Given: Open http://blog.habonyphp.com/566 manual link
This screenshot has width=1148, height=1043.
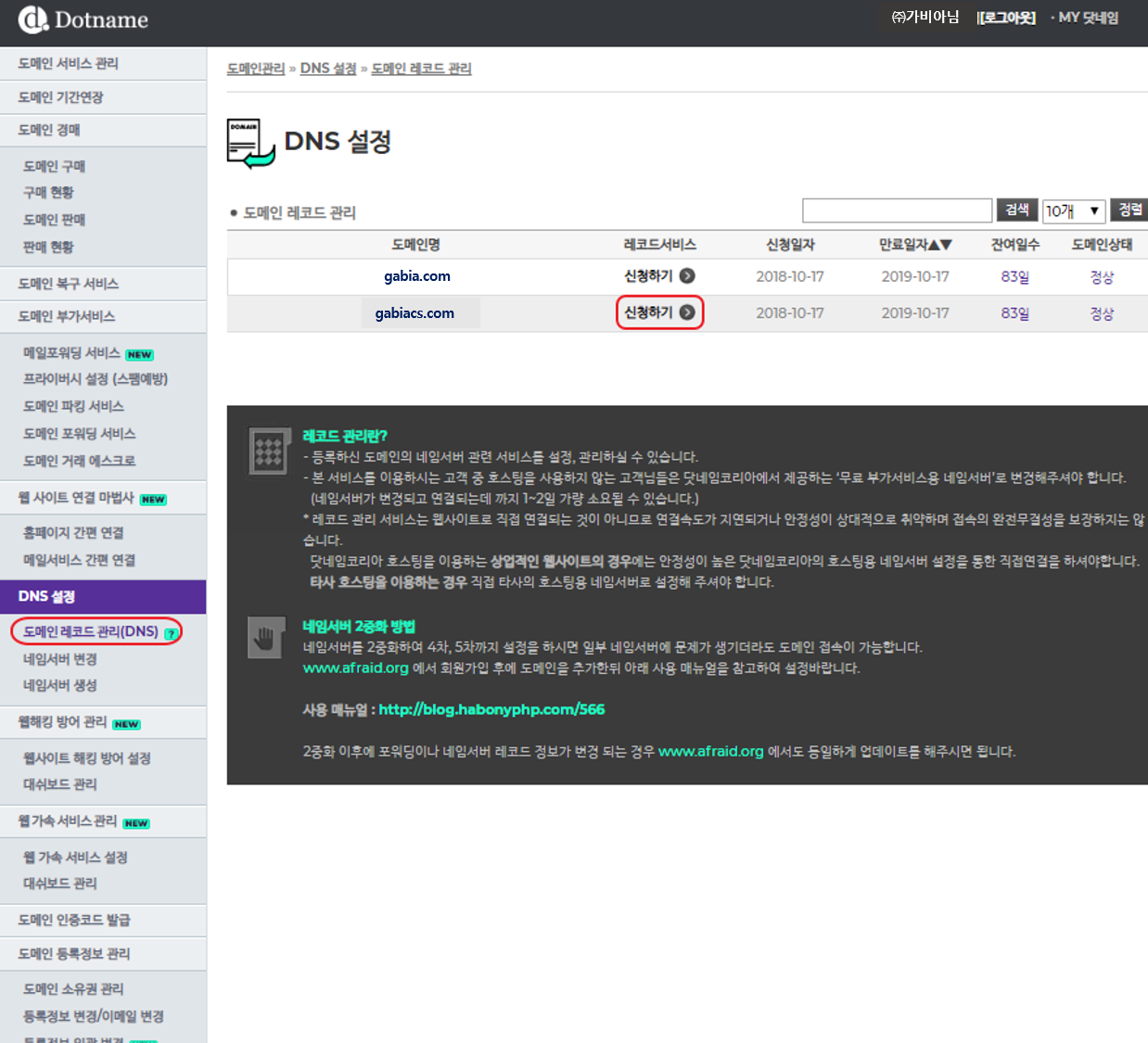Looking at the screenshot, I should pos(491,709).
